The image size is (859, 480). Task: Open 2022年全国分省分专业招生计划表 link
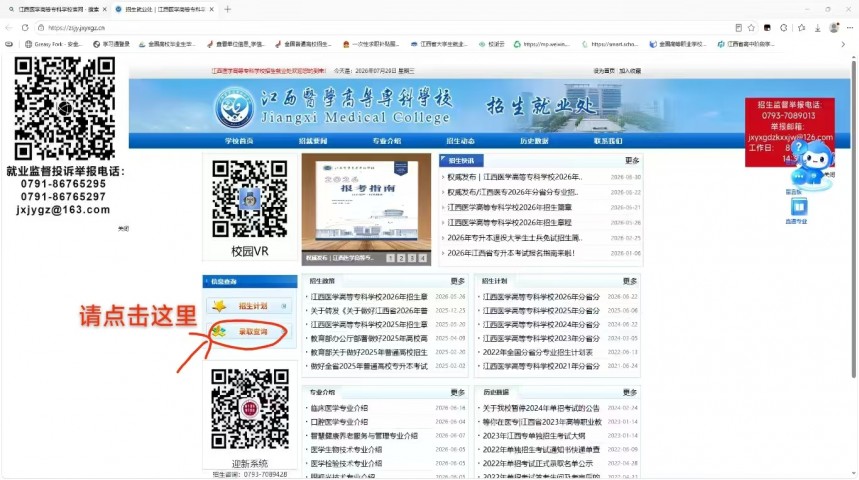[x=537, y=352]
